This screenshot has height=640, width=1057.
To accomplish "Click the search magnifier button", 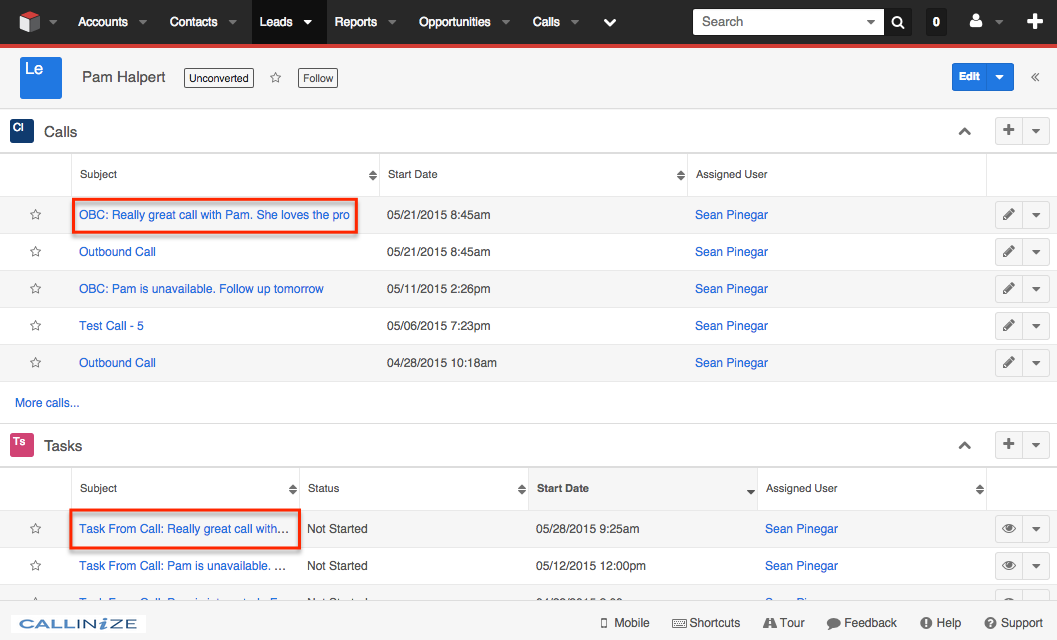I will [898, 22].
